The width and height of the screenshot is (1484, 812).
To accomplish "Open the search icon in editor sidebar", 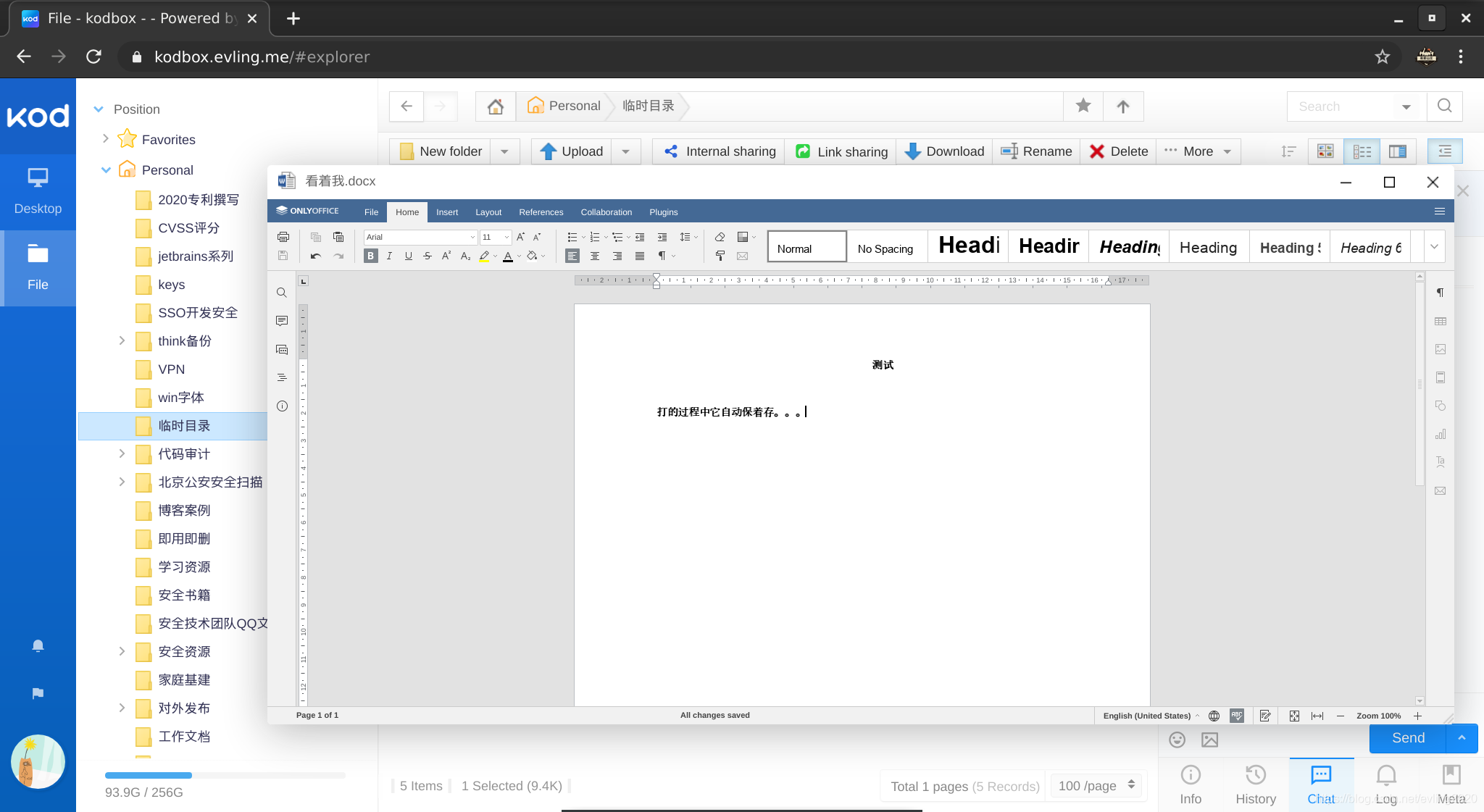I will click(x=282, y=293).
